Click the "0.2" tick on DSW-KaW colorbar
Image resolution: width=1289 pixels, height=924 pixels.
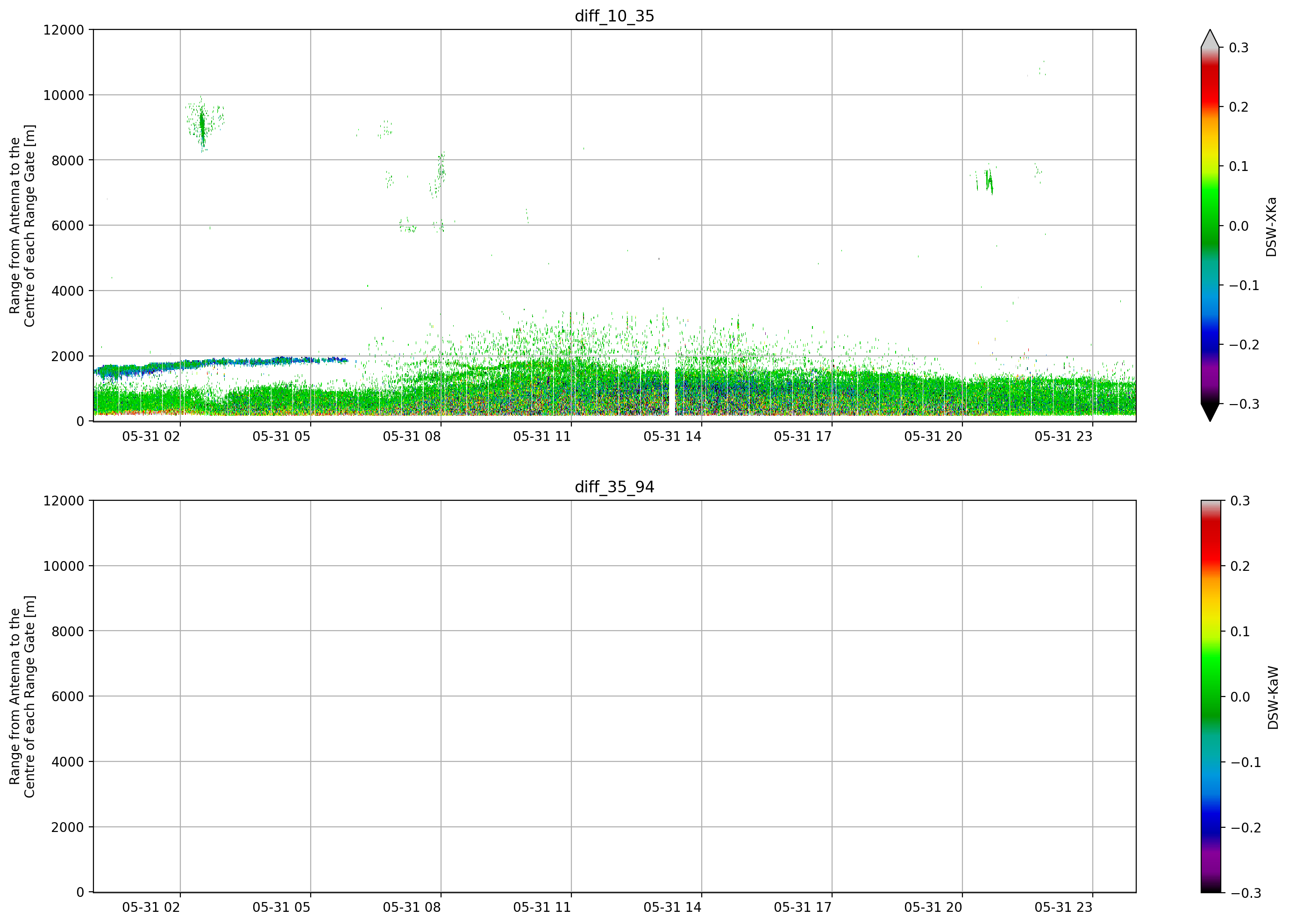[1240, 566]
